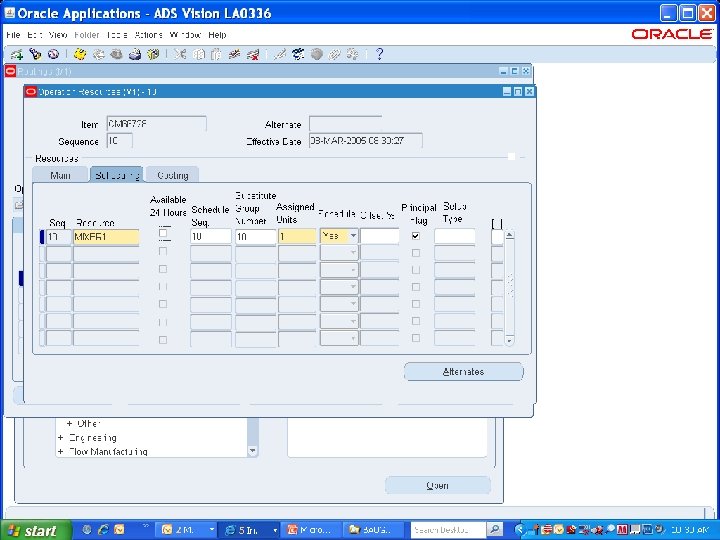The height and width of the screenshot is (540, 720).
Task: Click the Find flashlight toolbar icon
Action: point(35,54)
